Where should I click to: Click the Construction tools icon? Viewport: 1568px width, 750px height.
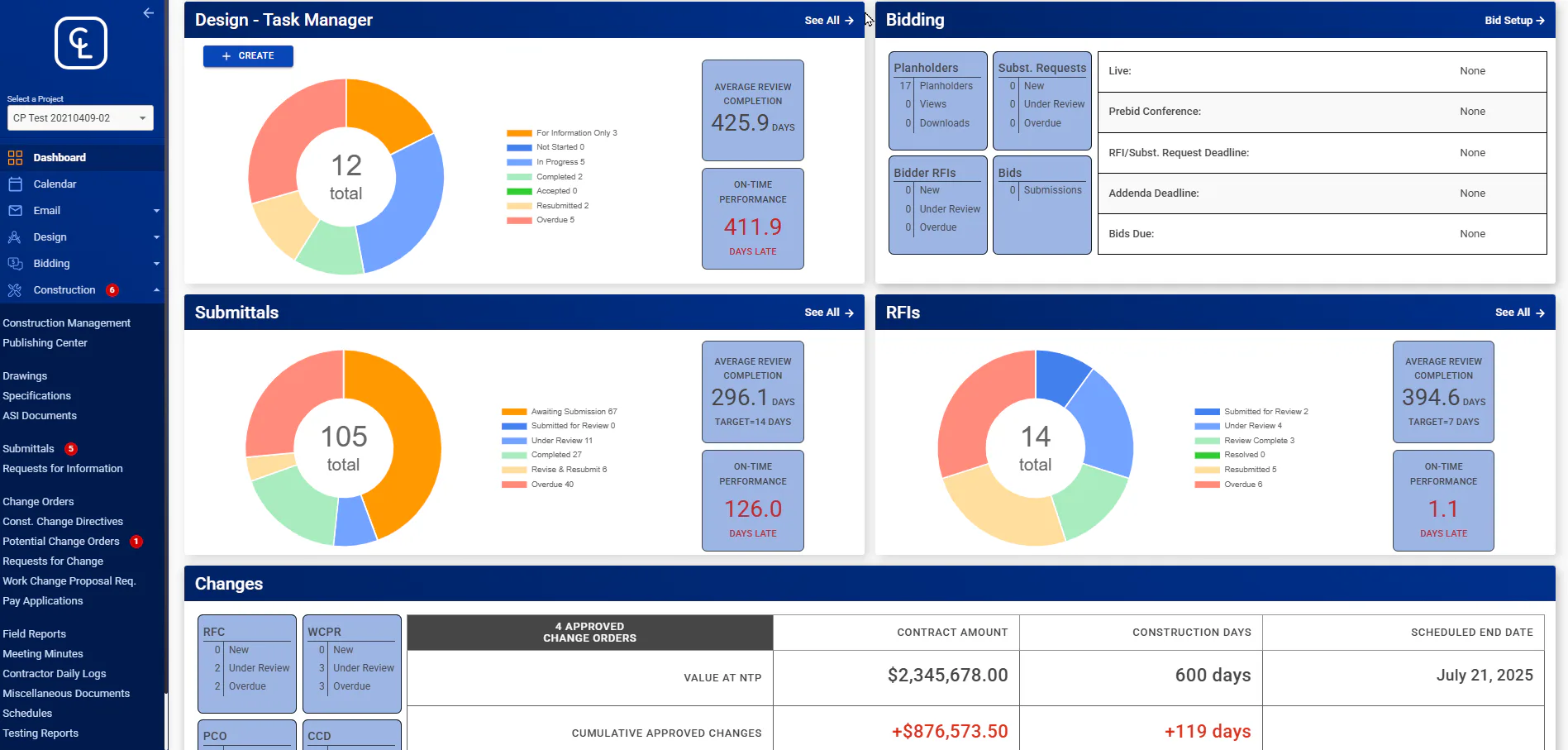click(15, 290)
